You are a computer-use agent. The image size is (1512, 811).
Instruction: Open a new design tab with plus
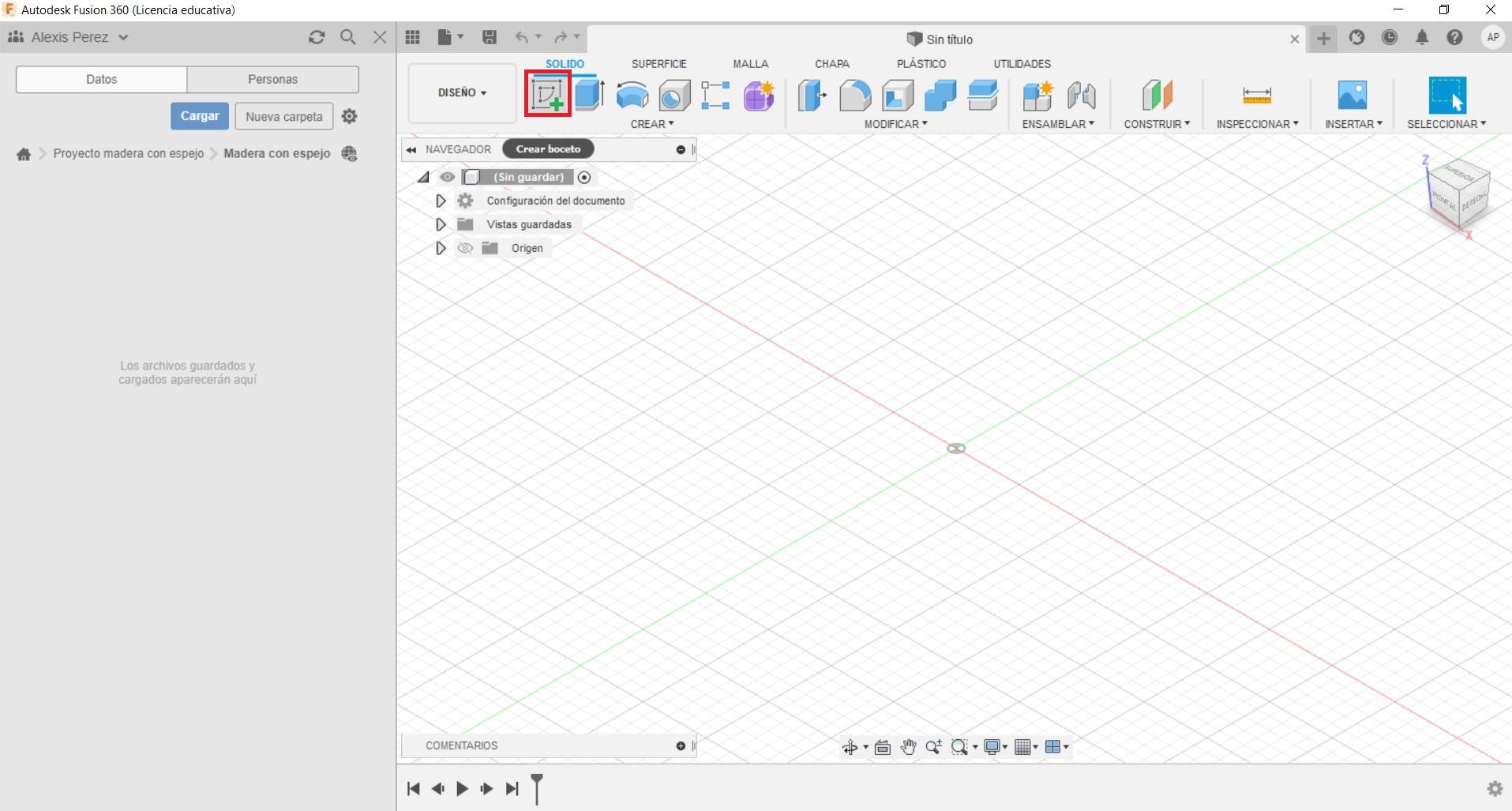click(x=1323, y=38)
